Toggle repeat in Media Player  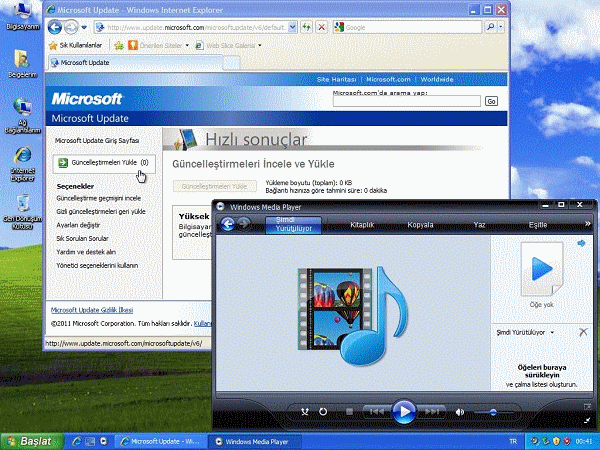click(323, 412)
